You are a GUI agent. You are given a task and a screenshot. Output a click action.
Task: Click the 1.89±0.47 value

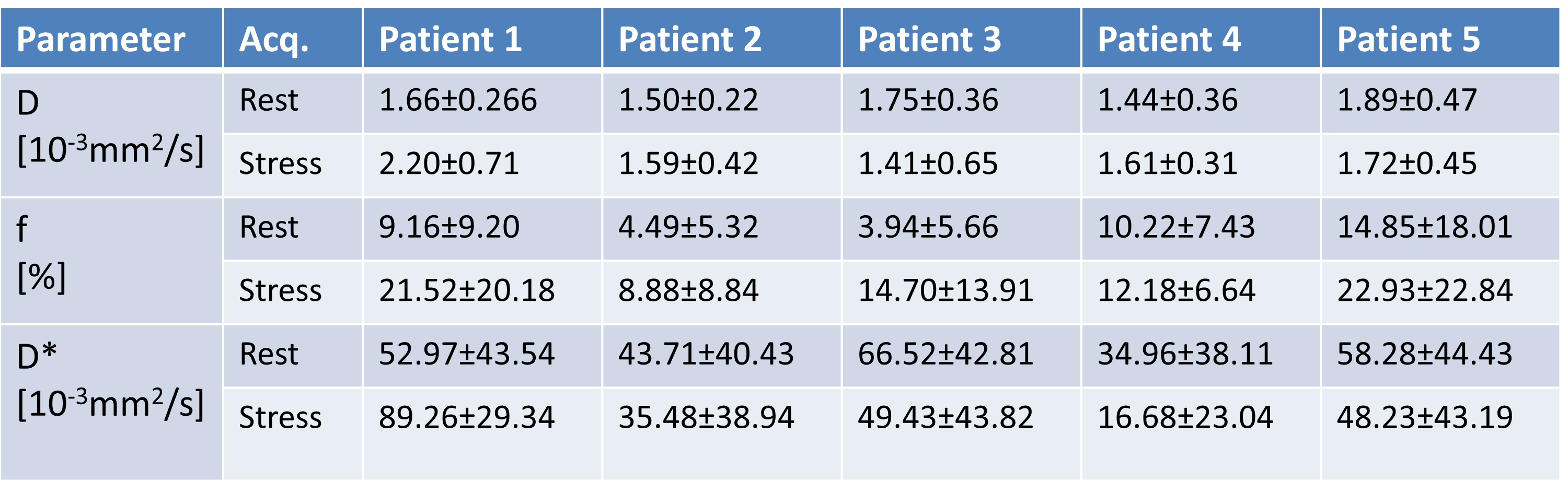click(1406, 100)
